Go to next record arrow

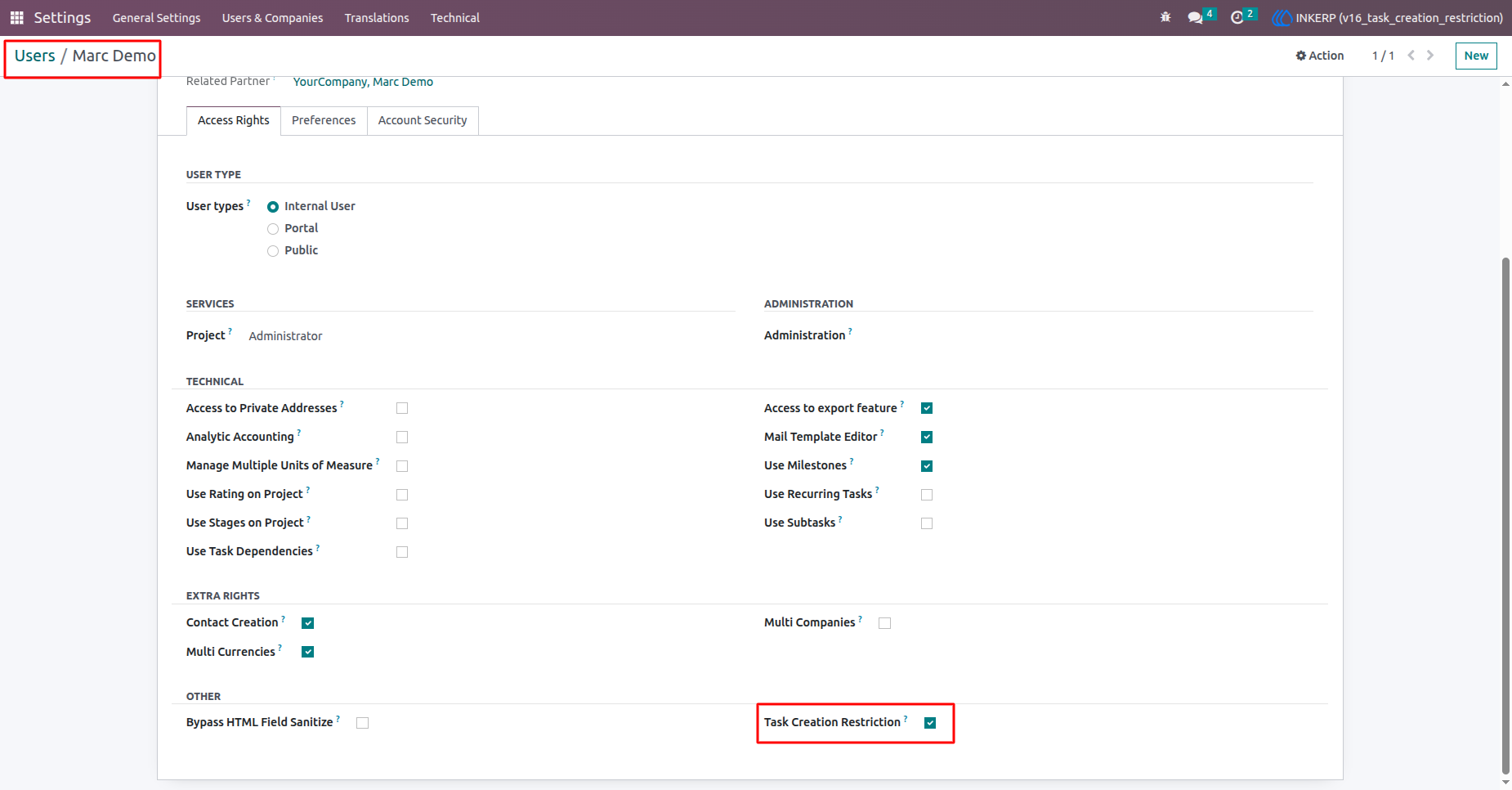point(1430,56)
